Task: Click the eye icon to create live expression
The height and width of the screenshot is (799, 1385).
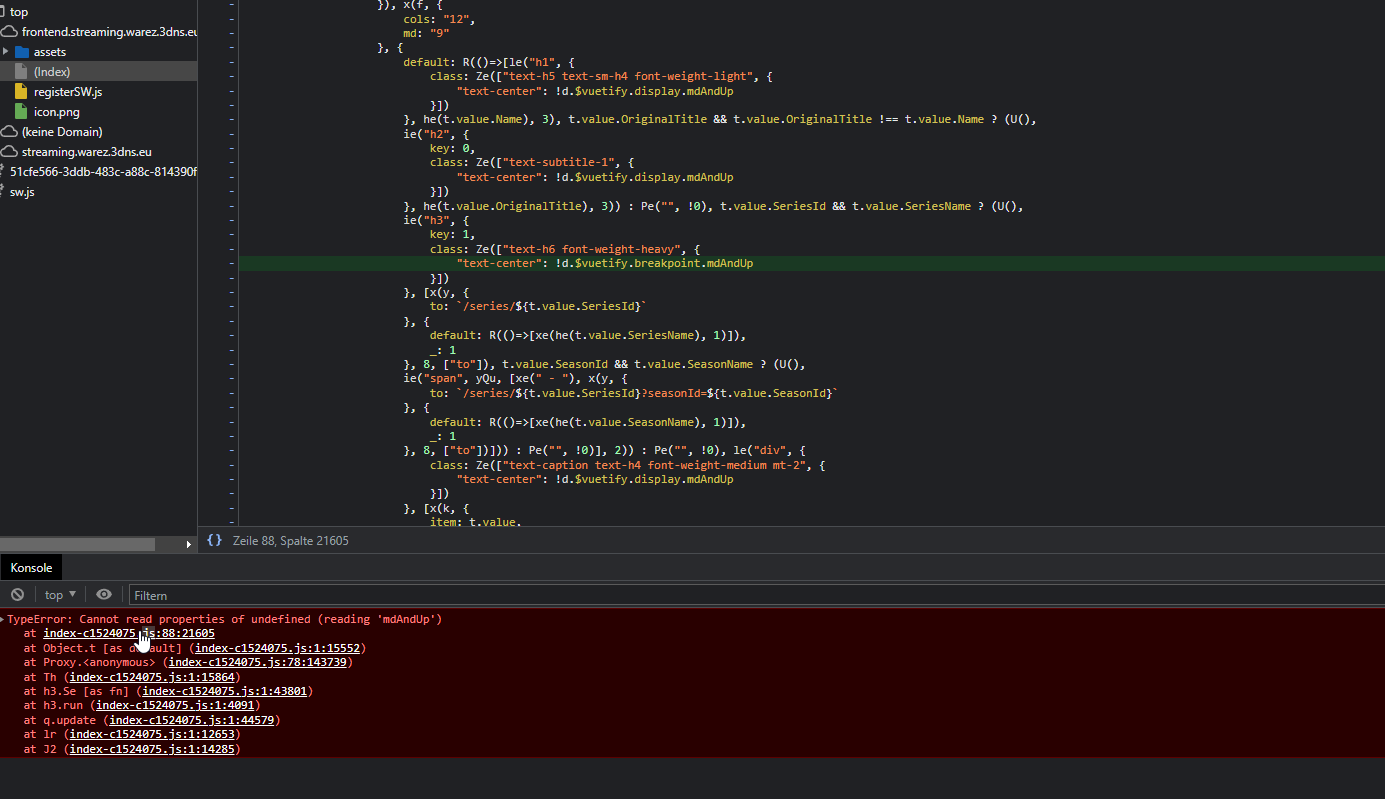Action: point(104,594)
